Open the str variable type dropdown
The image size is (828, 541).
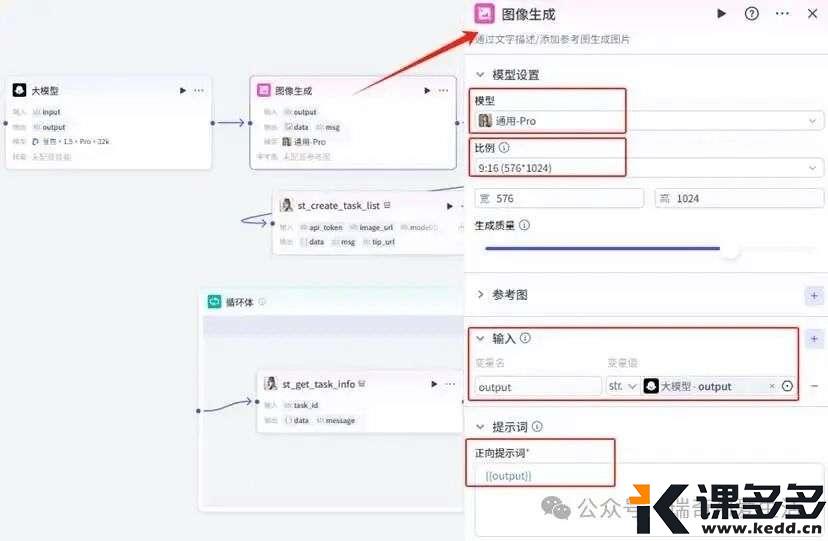coord(623,386)
